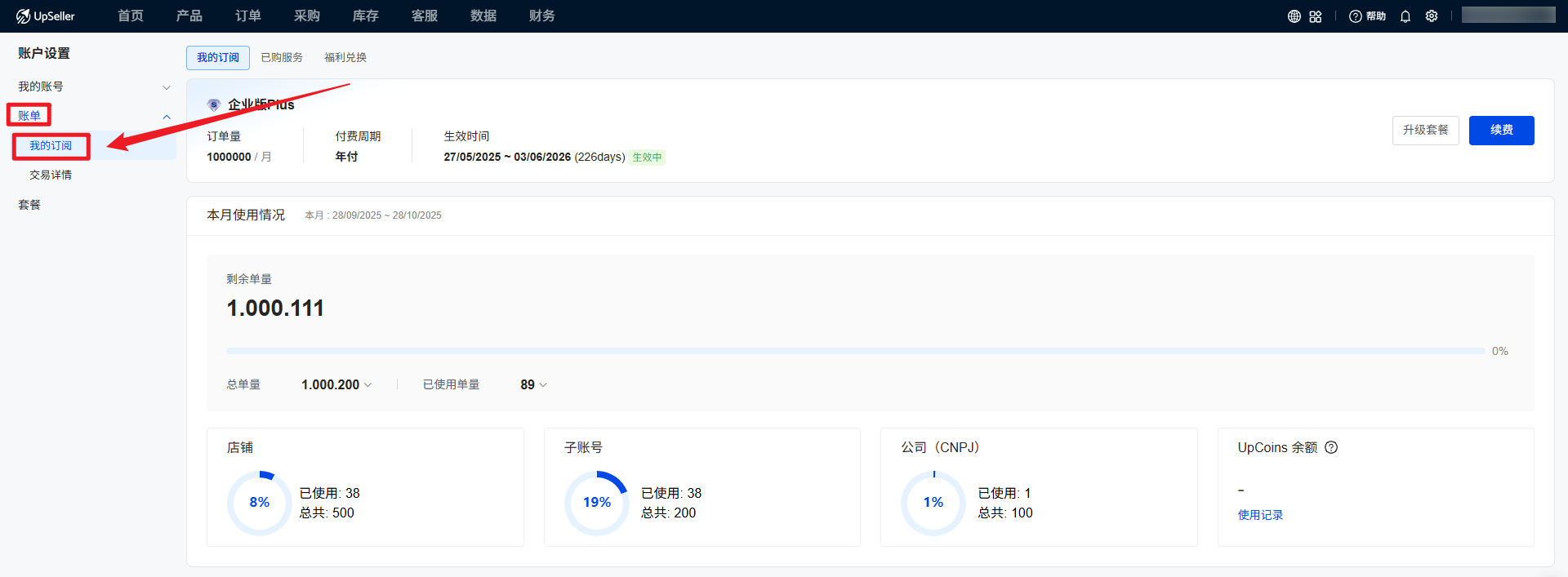Viewport: 1568px width, 577px height.
Task: Switch to the 已购服务 tab
Action: pos(282,57)
